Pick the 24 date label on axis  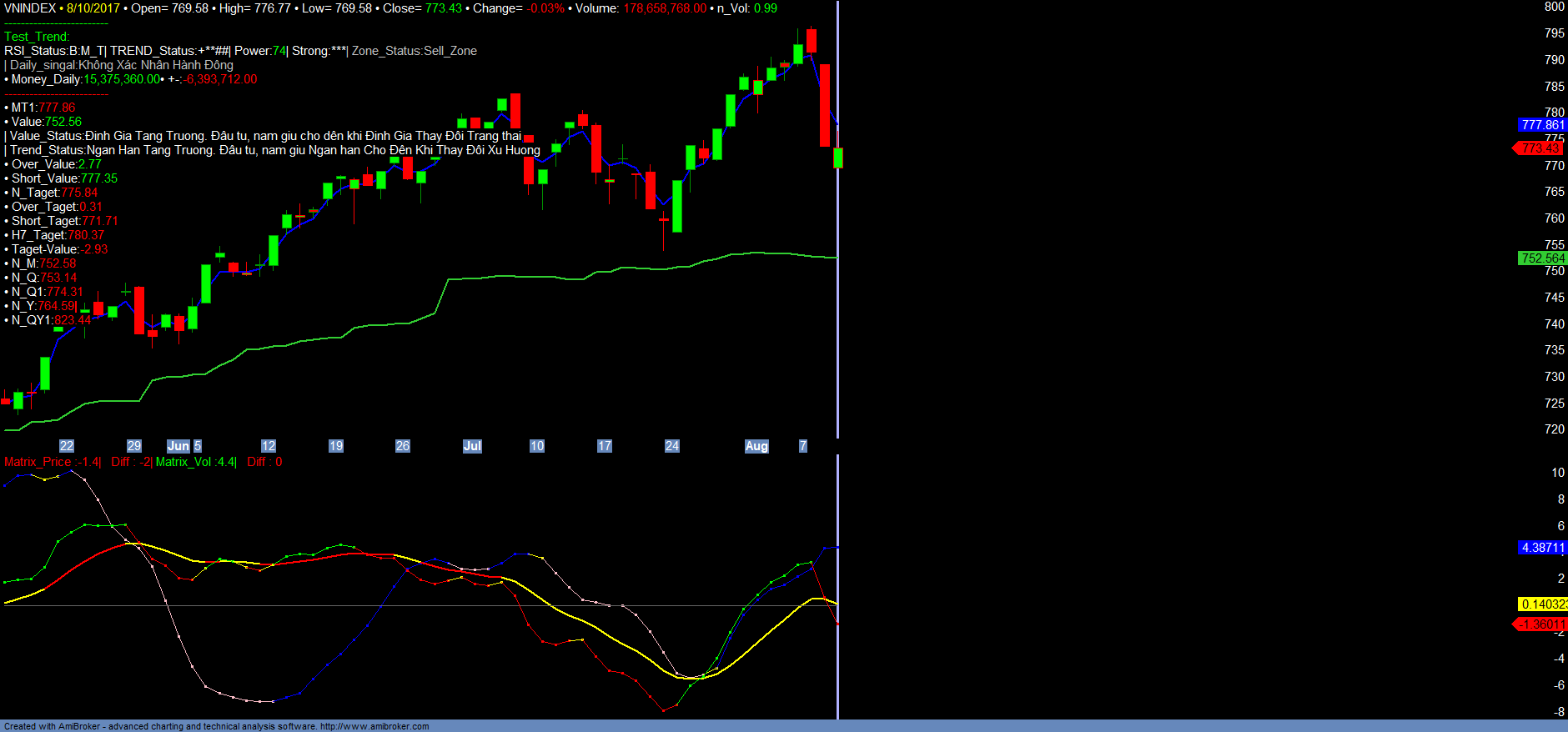point(672,446)
